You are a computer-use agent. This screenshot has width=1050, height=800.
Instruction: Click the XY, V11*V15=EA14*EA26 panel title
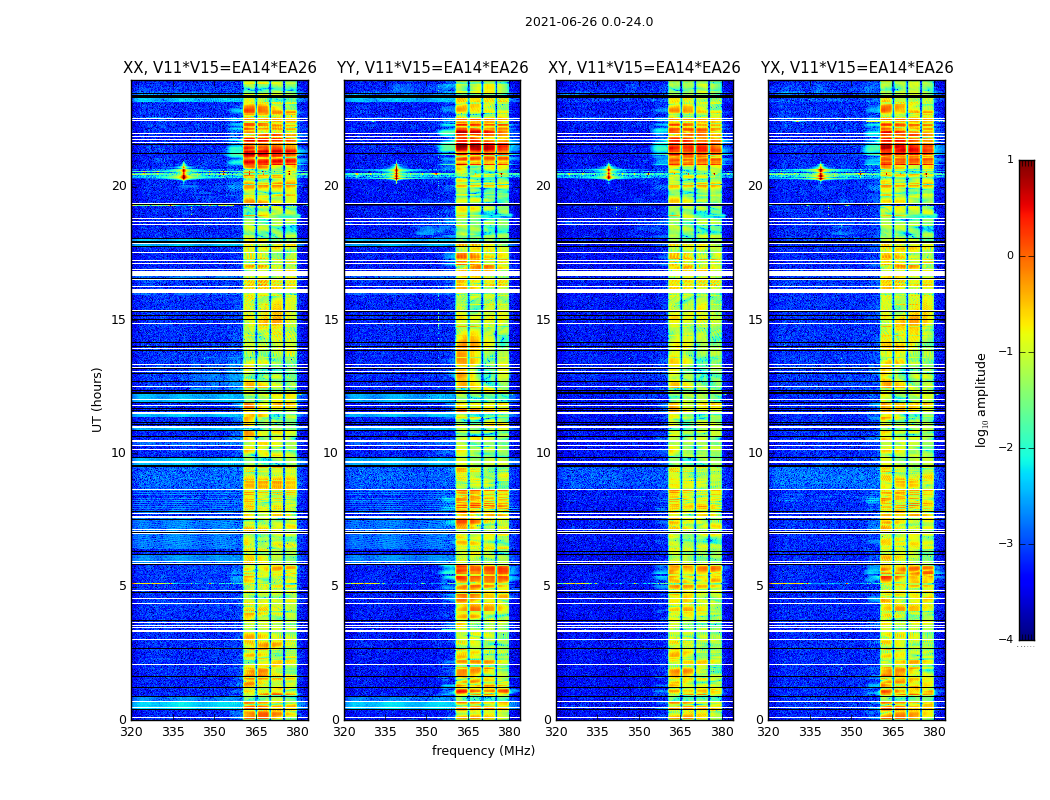(644, 68)
